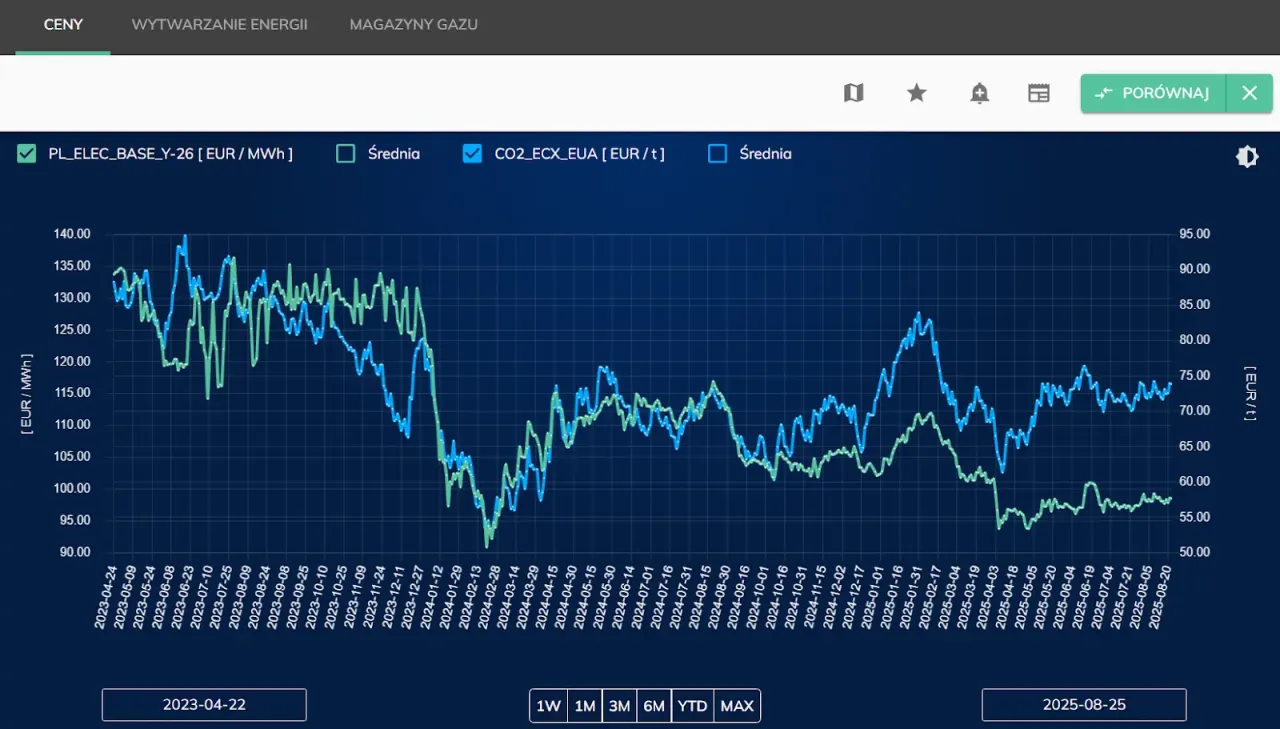Image resolution: width=1280 pixels, height=729 pixels.
Task: Uncheck the CO2_ECX_EUA series checkbox
Action: [x=472, y=154]
